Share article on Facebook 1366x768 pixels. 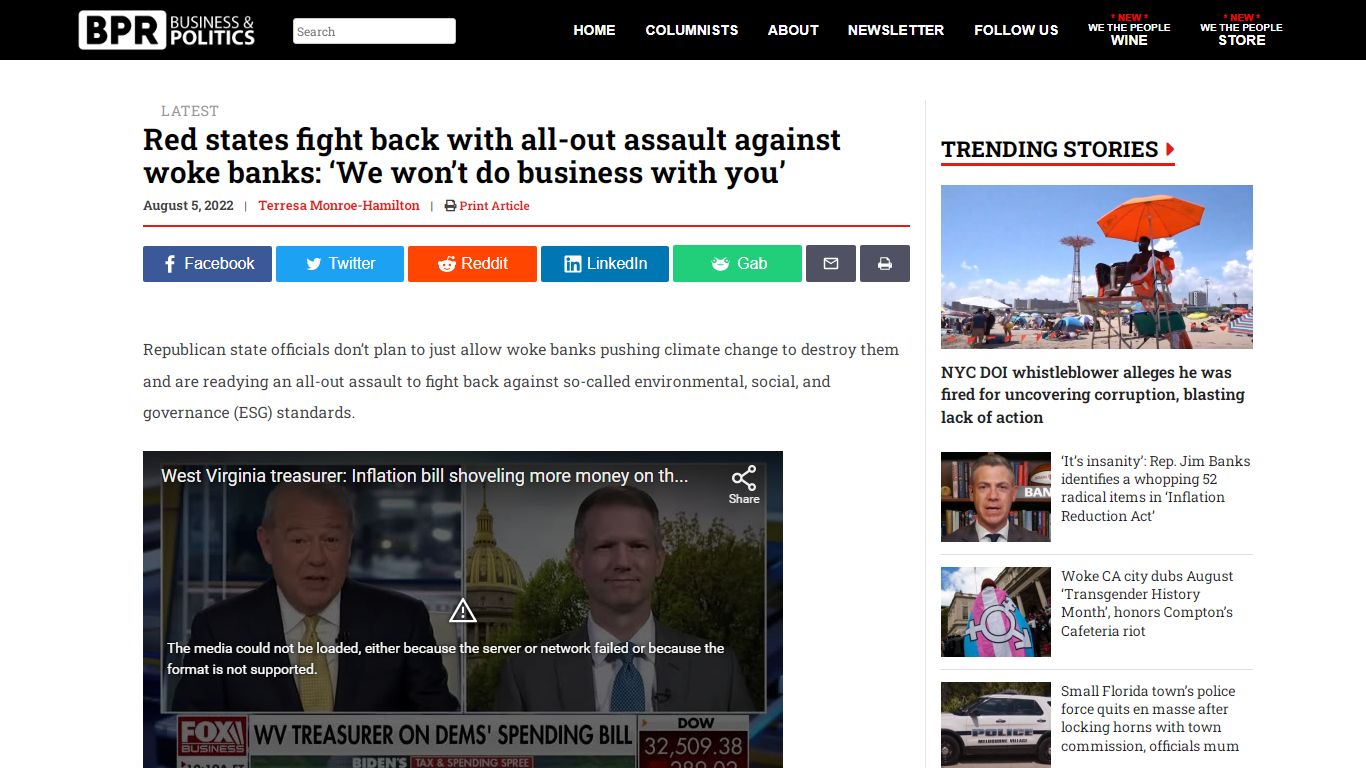click(x=207, y=263)
